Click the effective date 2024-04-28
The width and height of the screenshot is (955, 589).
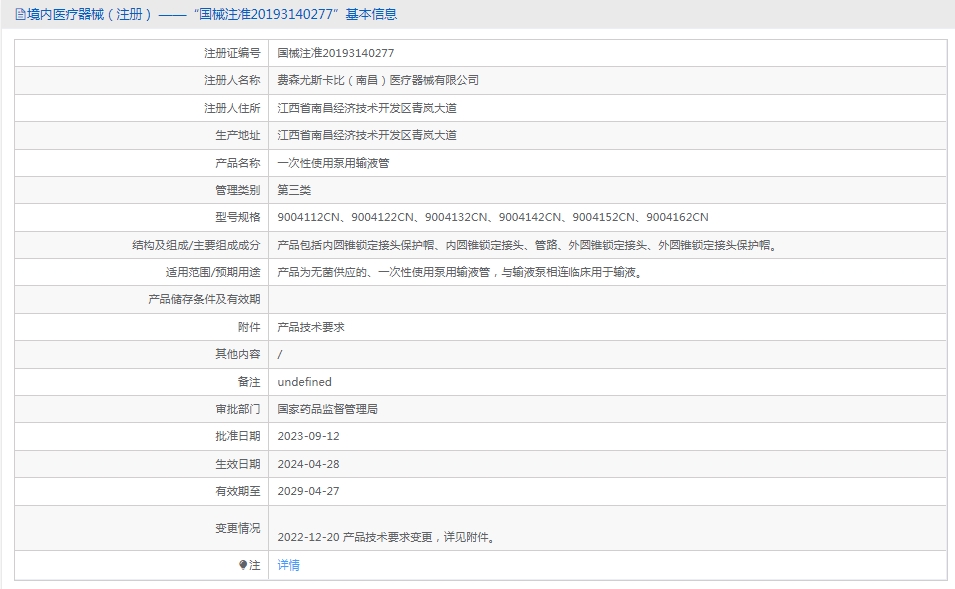[308, 464]
